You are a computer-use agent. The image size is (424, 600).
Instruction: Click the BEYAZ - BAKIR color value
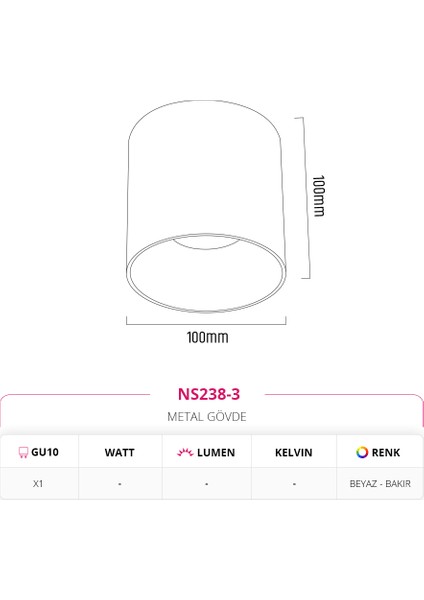(380, 484)
